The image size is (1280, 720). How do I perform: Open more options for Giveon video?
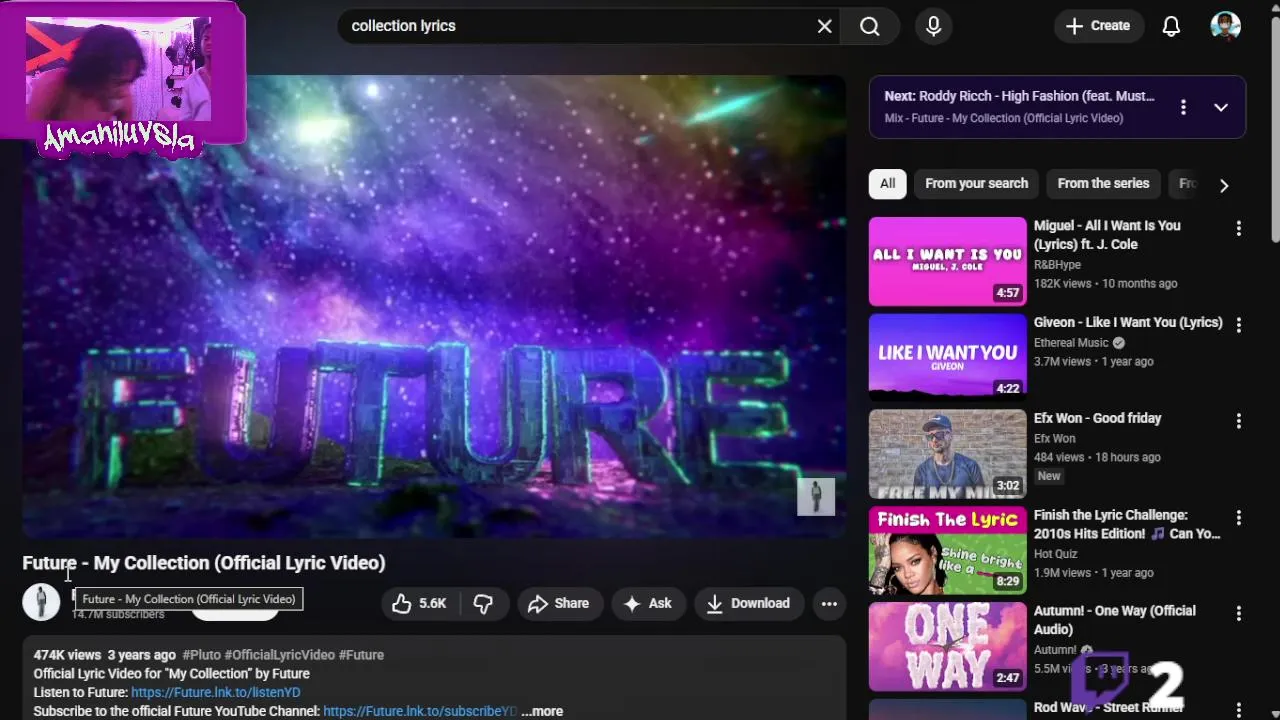[1238, 325]
